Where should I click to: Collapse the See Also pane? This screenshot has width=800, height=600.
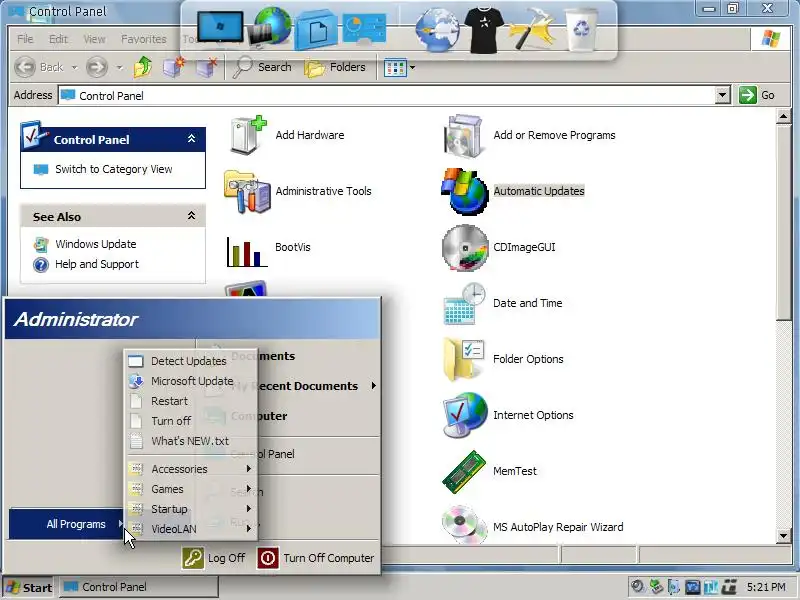191,216
